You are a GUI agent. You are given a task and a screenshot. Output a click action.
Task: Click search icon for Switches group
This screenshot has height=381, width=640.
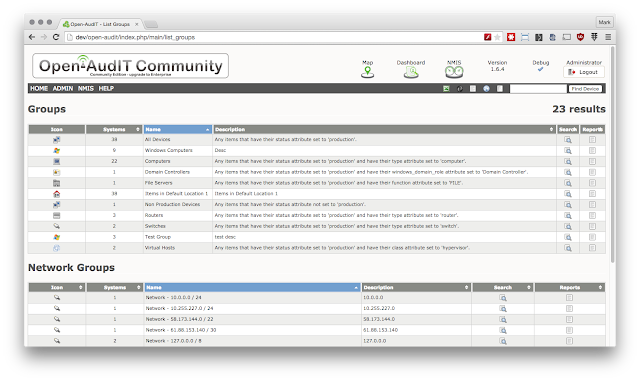tap(568, 226)
